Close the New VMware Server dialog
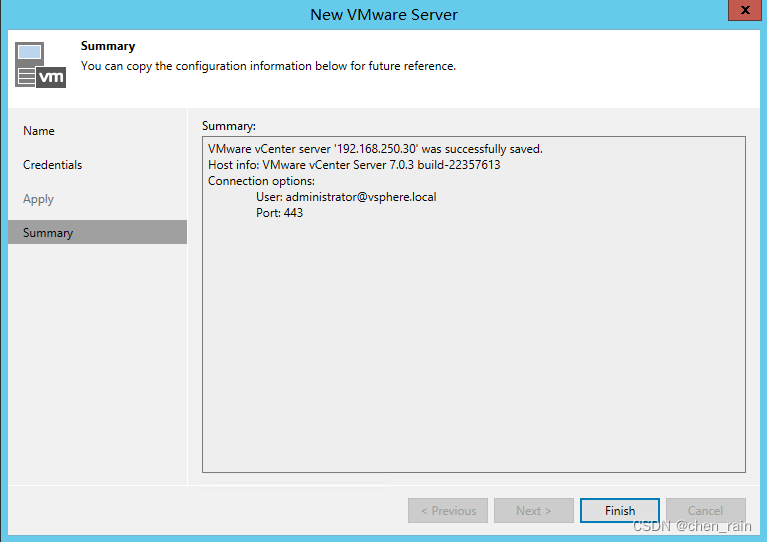 [744, 10]
